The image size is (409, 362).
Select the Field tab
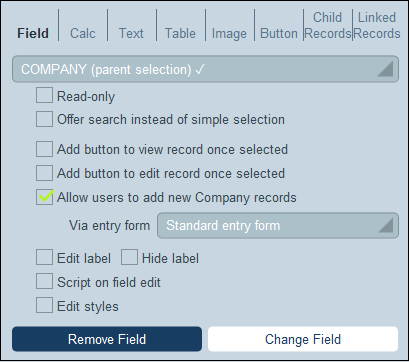(33, 33)
